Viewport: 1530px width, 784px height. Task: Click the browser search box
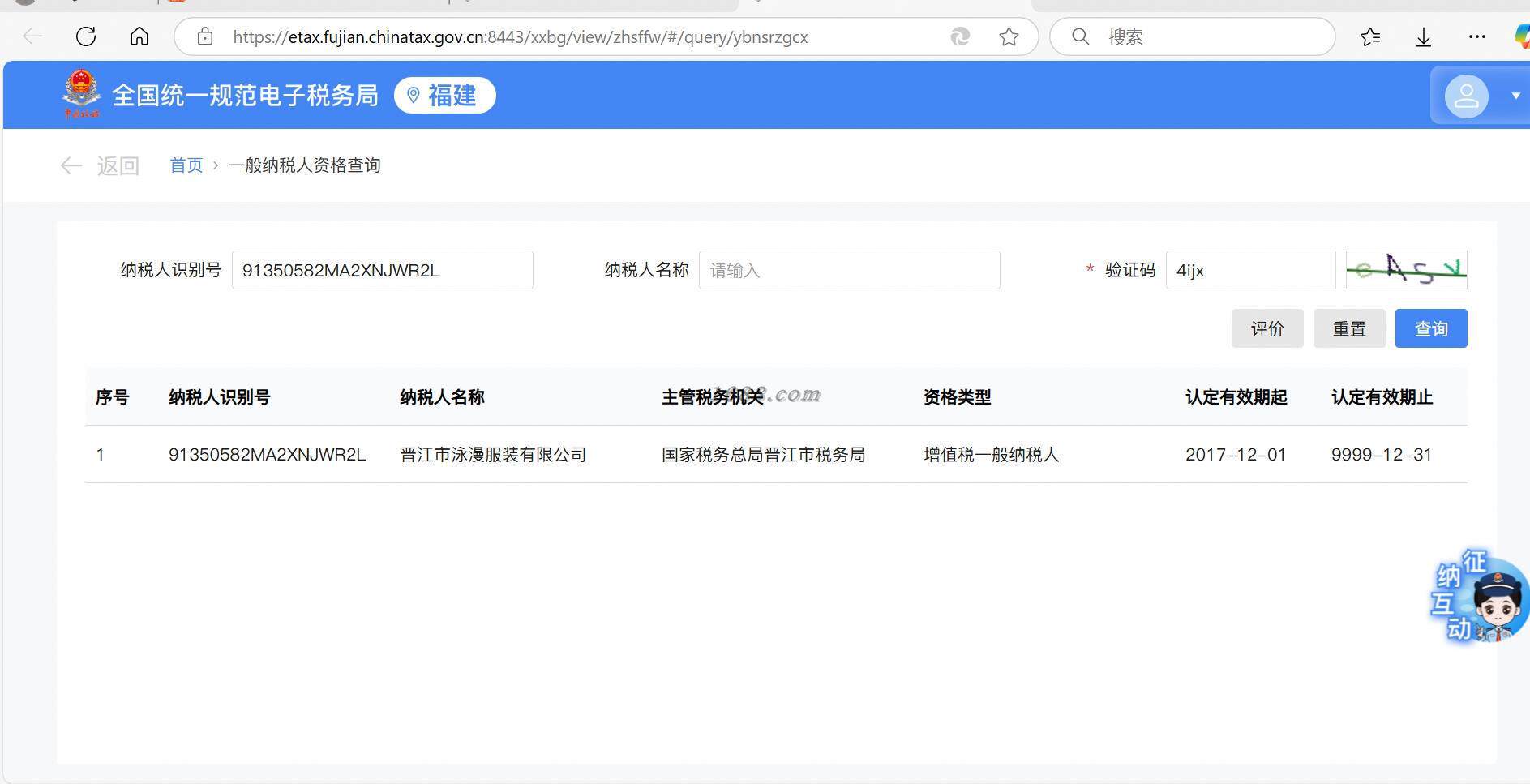[1192, 36]
